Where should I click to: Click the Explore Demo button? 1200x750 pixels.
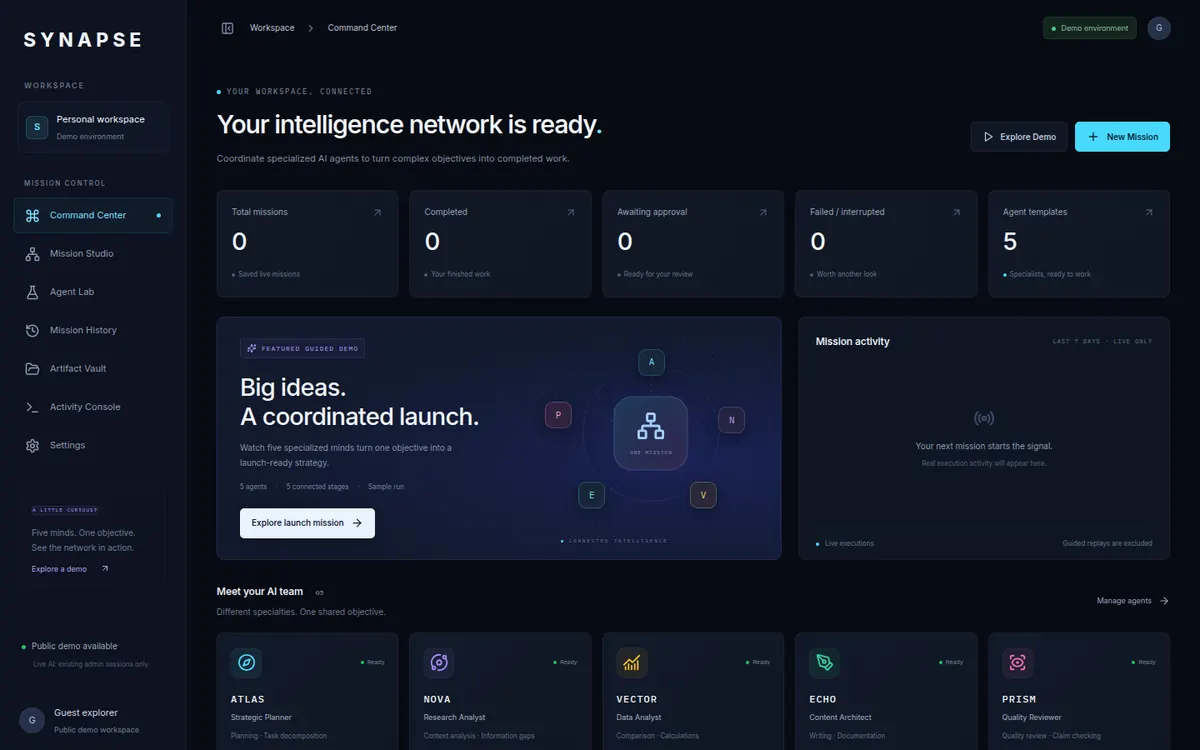(x=1019, y=137)
